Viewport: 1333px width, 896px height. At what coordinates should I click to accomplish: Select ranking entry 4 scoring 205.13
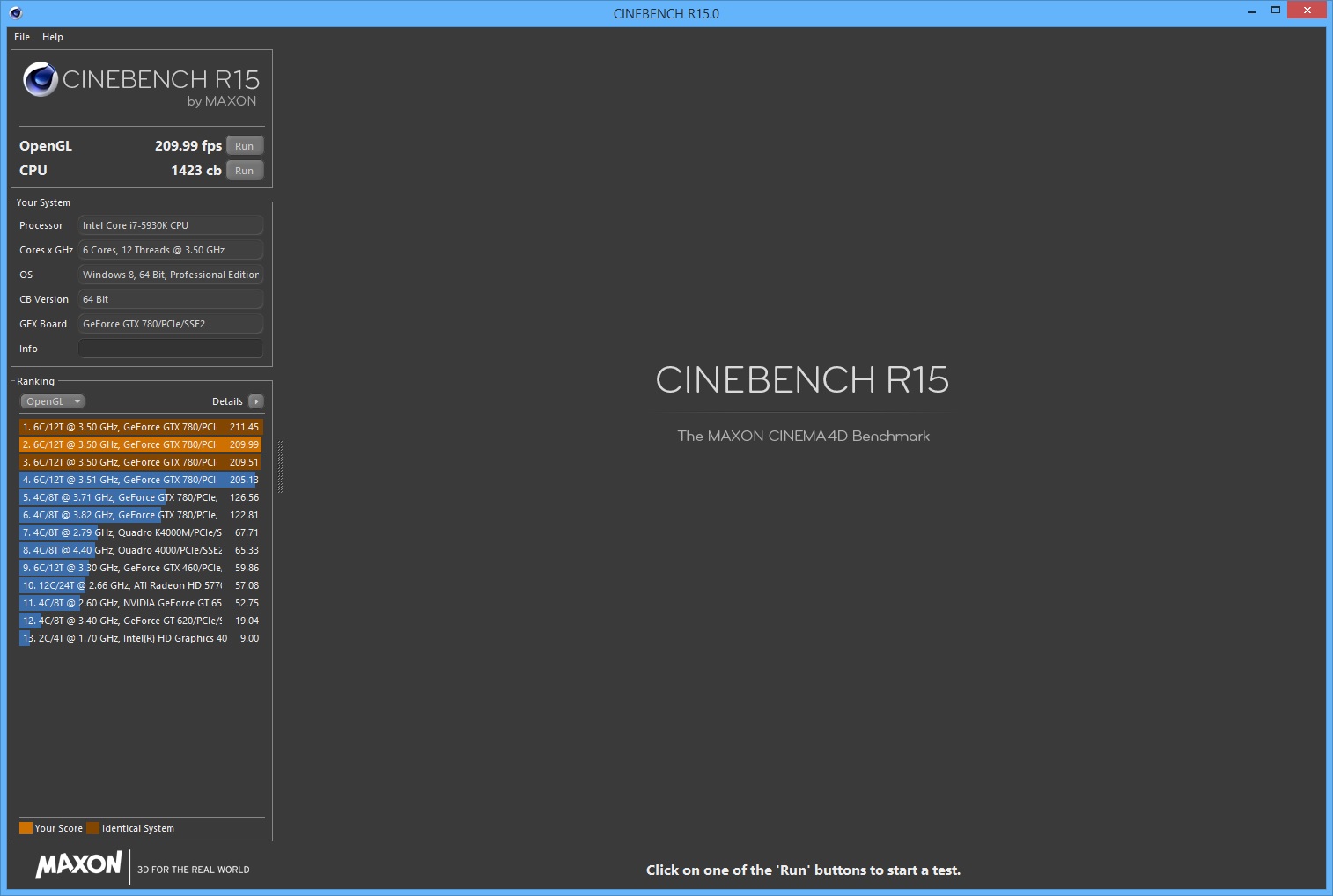click(x=141, y=480)
